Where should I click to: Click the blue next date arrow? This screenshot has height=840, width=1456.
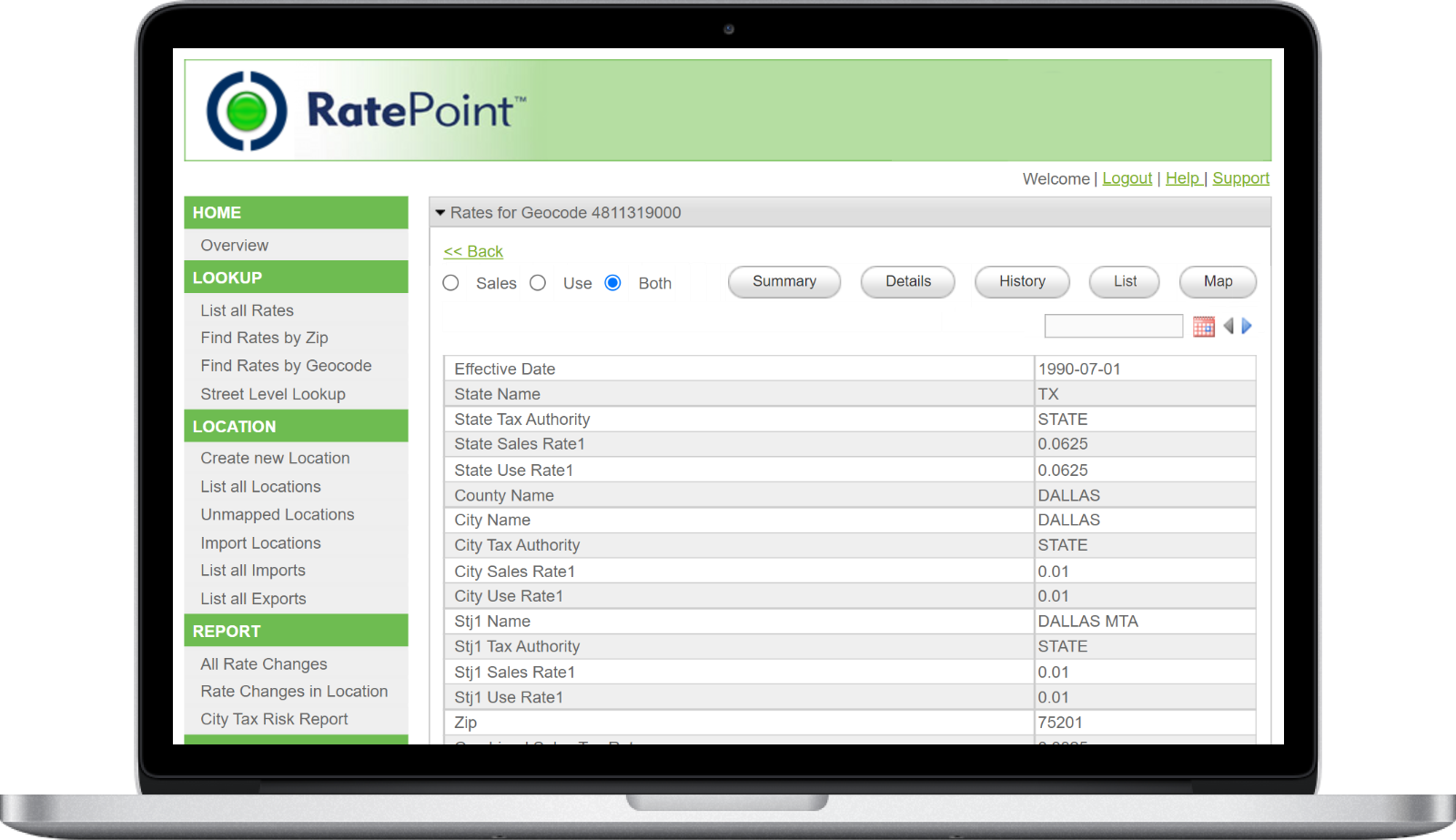point(1247,325)
